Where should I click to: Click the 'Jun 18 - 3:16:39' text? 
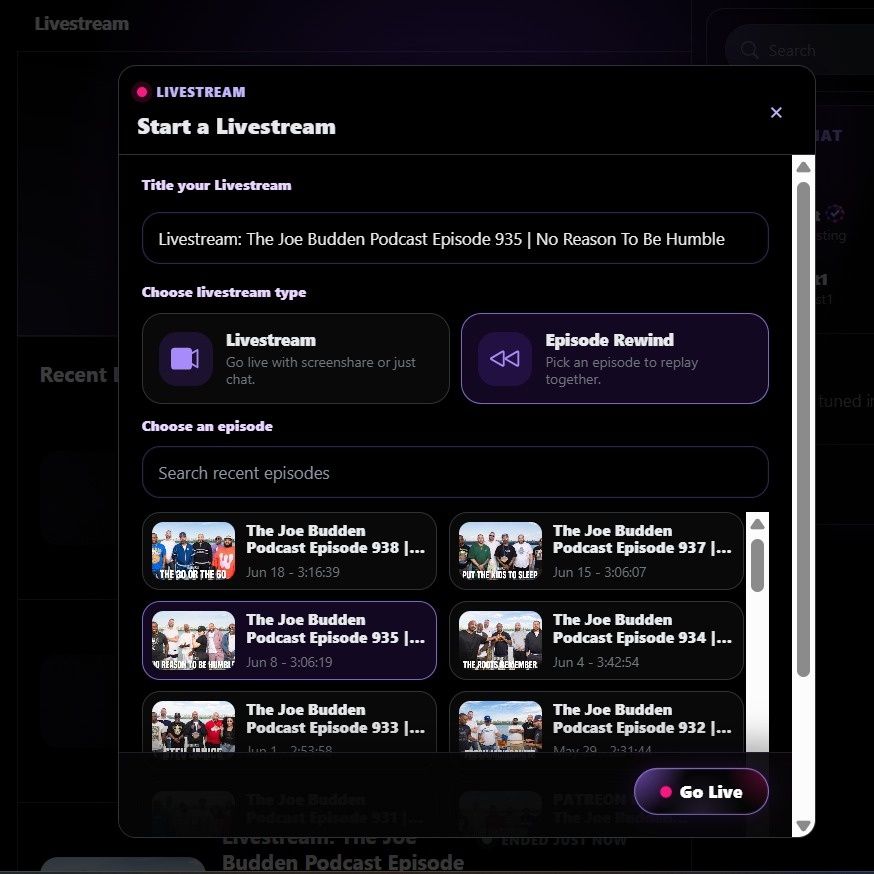[x=293, y=572]
